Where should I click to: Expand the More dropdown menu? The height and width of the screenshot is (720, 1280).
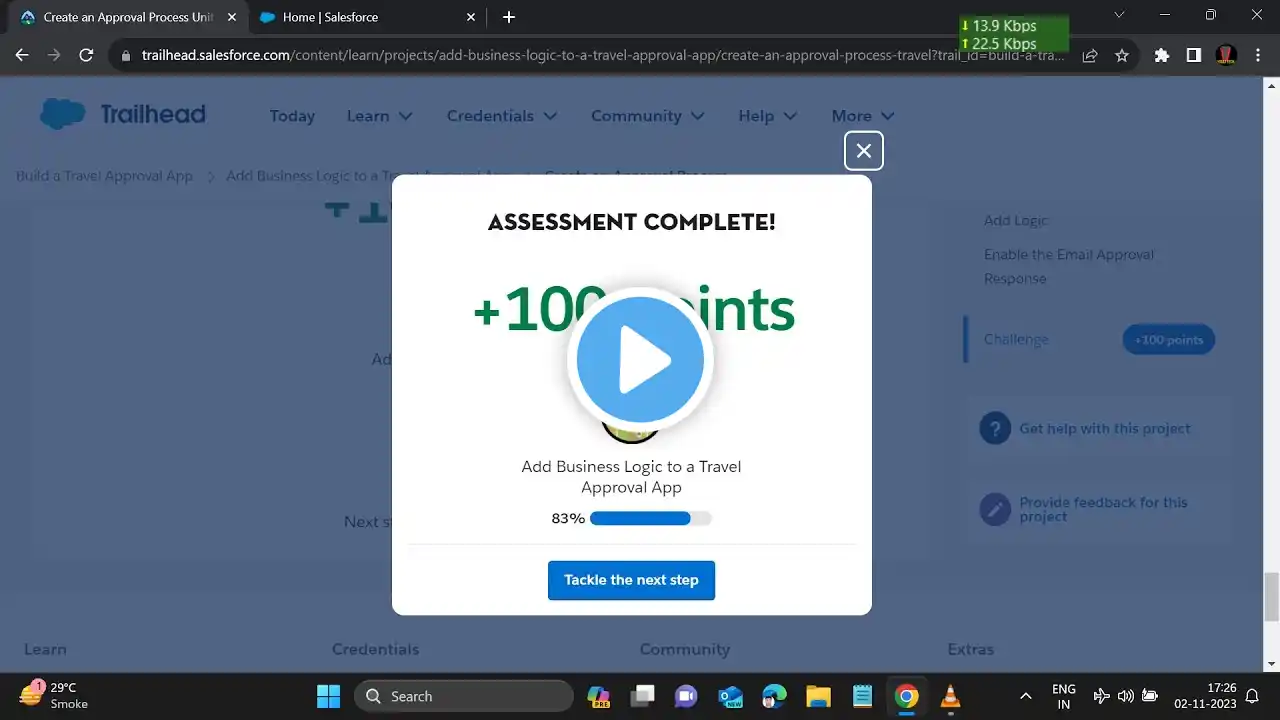coord(863,116)
